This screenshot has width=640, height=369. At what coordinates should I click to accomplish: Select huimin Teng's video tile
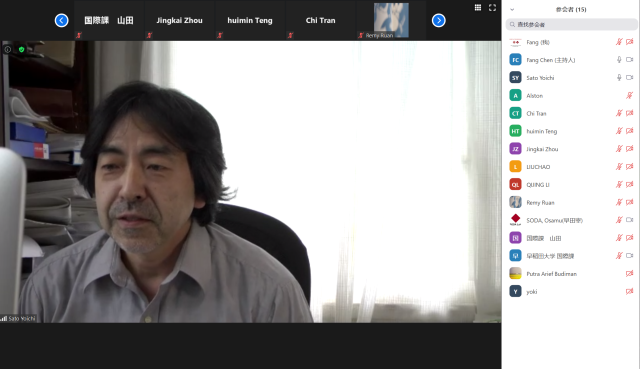coord(250,20)
